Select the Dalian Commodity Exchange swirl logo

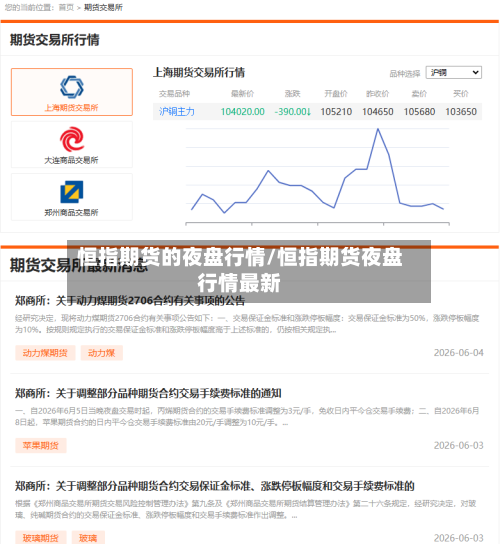click(x=72, y=139)
